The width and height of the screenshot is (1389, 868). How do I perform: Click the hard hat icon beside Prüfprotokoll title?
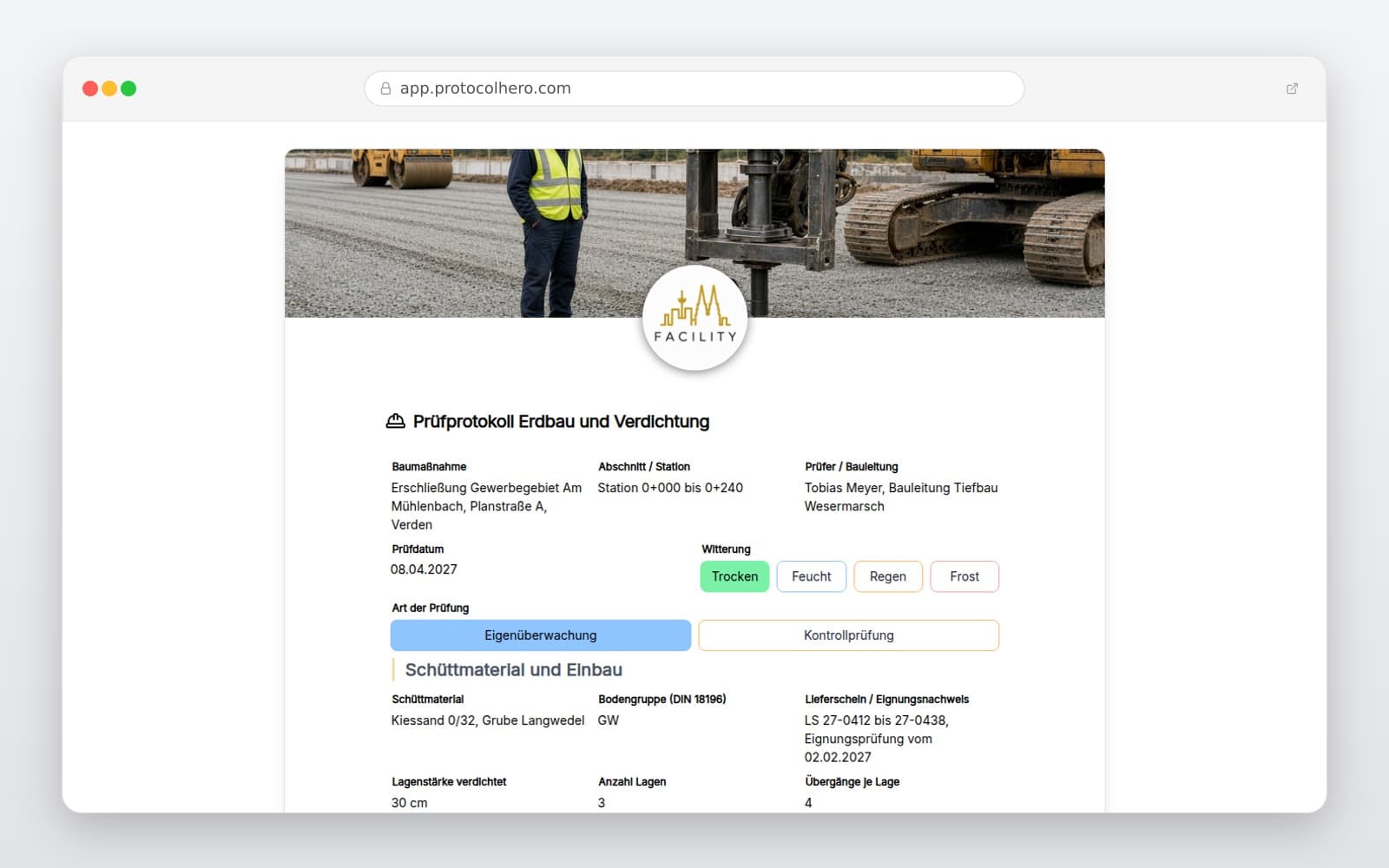coord(395,421)
